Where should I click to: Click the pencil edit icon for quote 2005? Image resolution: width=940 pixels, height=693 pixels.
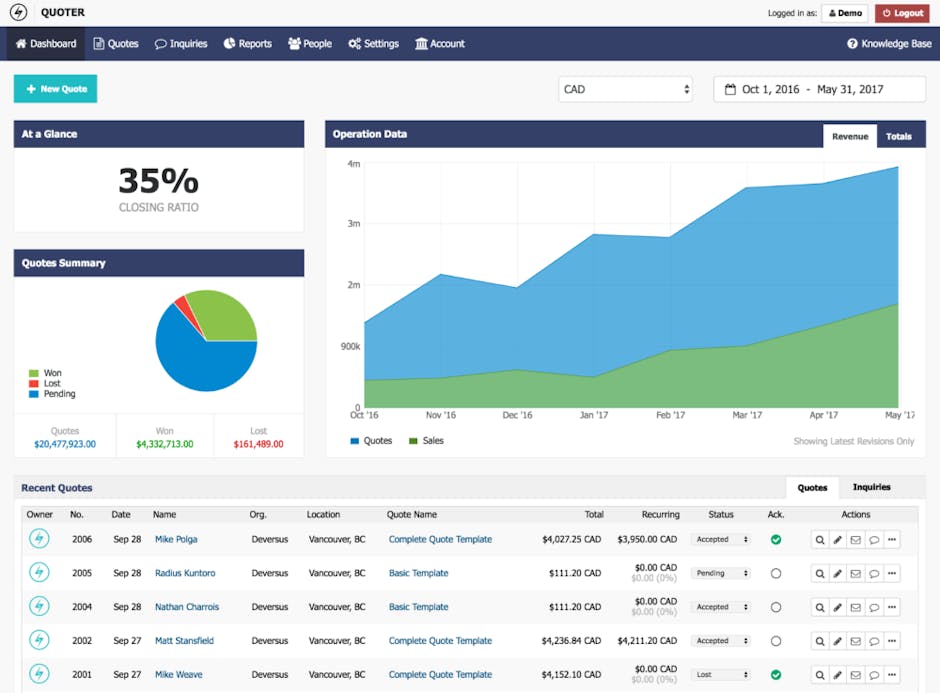pyautogui.click(x=838, y=574)
